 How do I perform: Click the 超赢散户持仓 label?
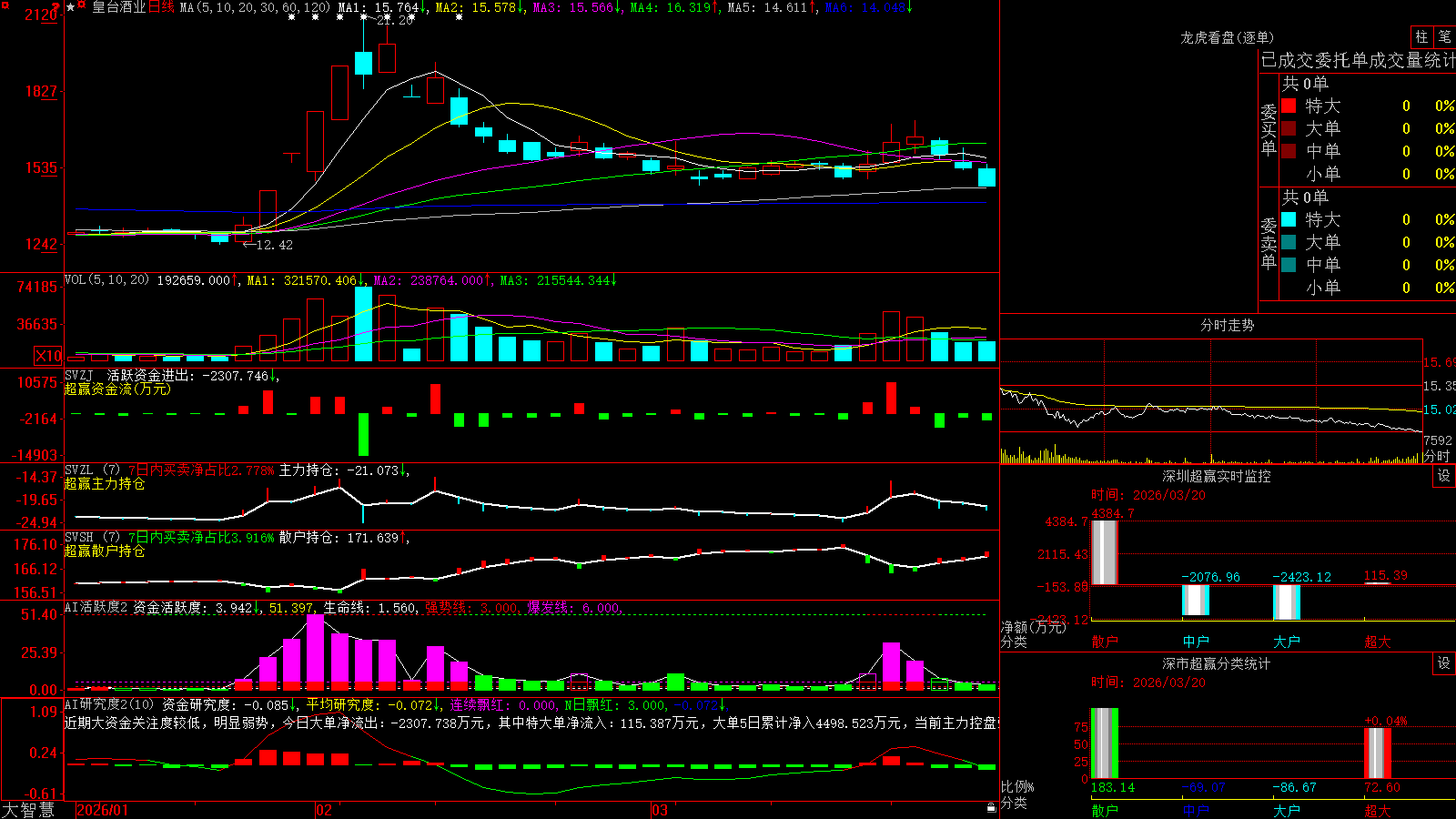[x=105, y=551]
